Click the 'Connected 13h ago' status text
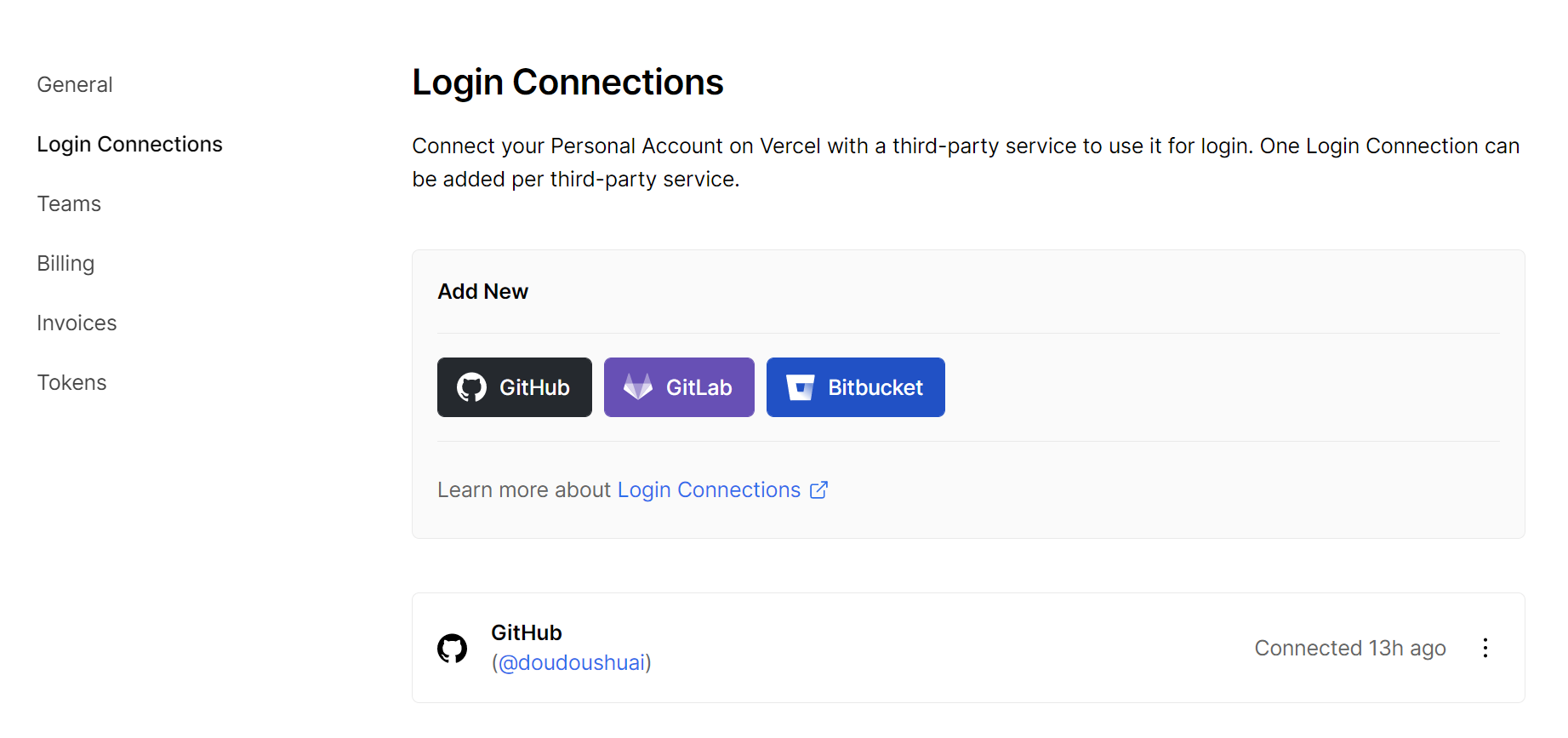Screen dimensions: 1568x738 tap(1349, 649)
